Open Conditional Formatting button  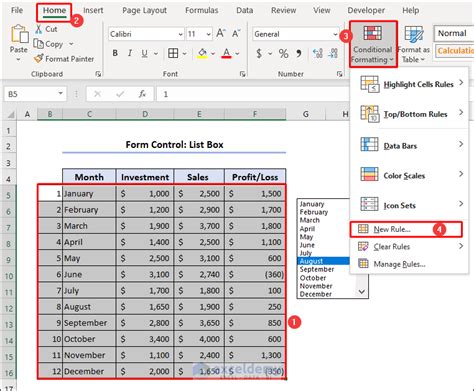click(x=373, y=44)
